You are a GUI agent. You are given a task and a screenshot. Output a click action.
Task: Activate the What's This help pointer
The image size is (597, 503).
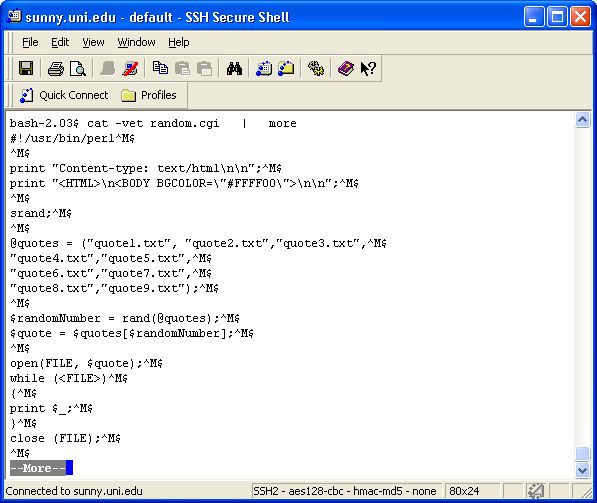click(368, 69)
